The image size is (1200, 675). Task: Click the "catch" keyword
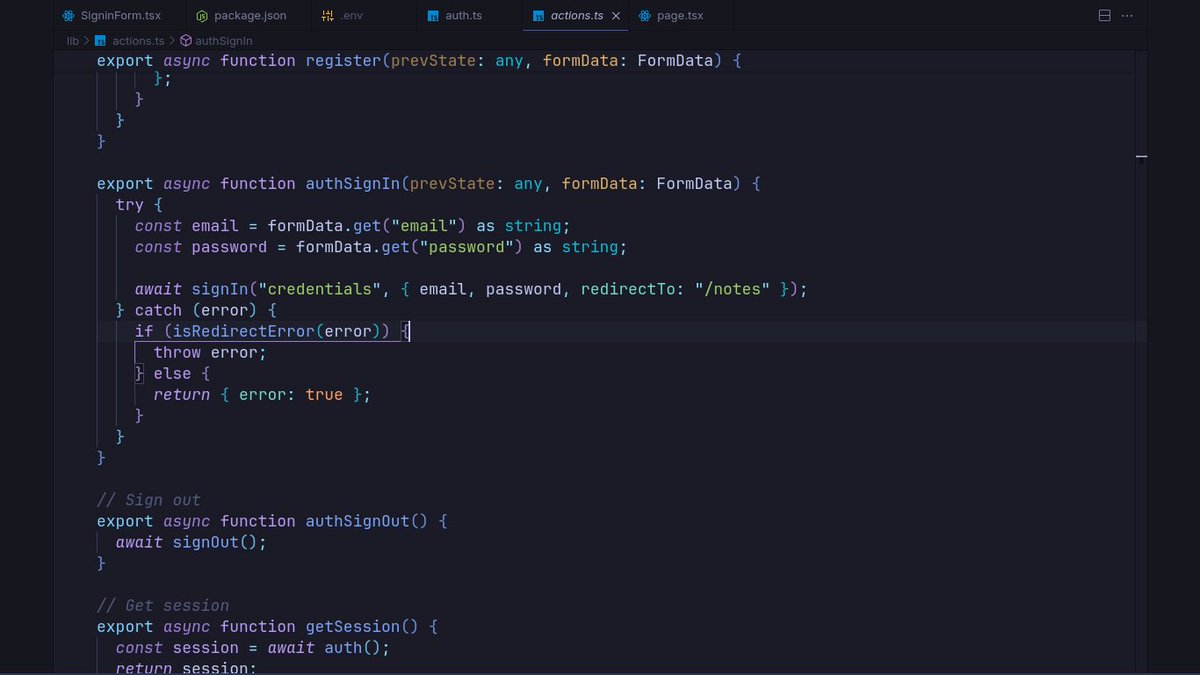pyautogui.click(x=158, y=310)
